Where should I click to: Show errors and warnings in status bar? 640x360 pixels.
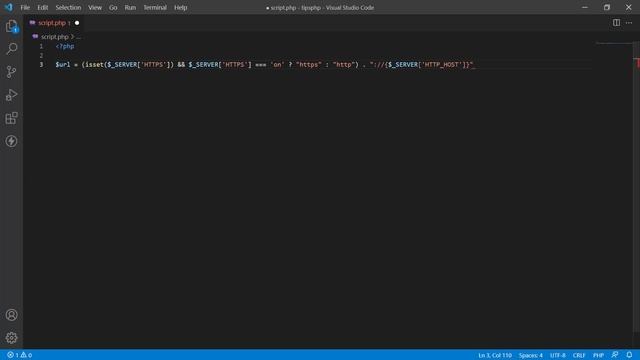pos(19,355)
